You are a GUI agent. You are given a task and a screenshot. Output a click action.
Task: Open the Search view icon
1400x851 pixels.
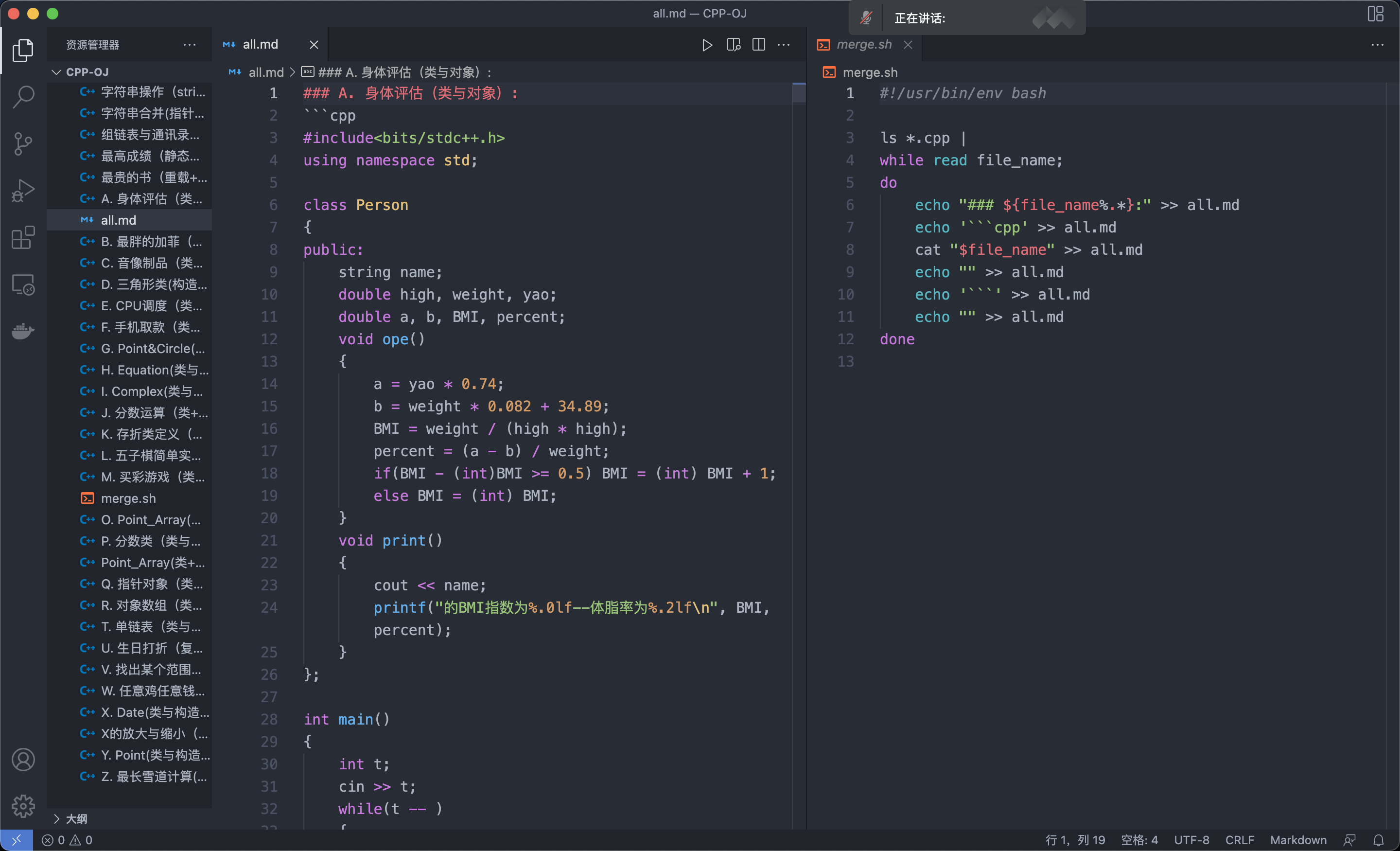coord(23,97)
